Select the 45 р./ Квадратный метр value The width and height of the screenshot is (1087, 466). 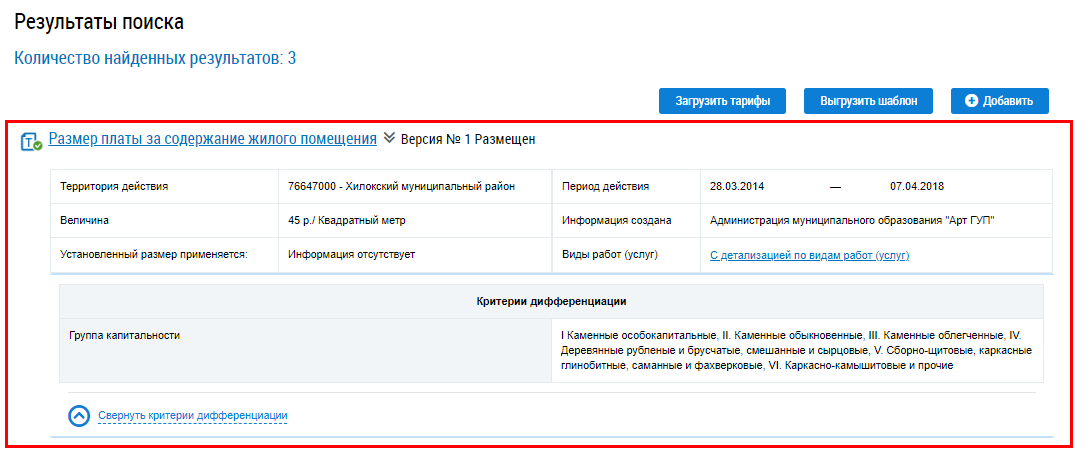point(347,220)
